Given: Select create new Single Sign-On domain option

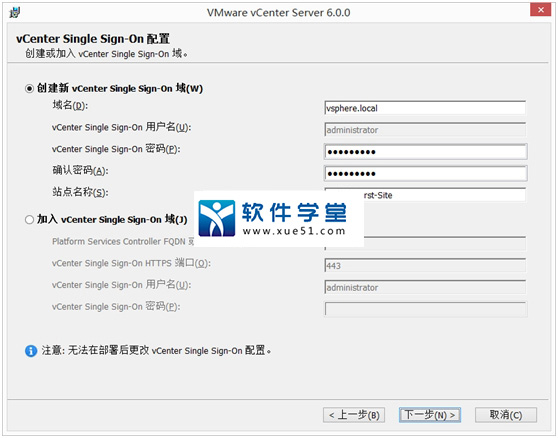Looking at the screenshot, I should tap(30, 88).
